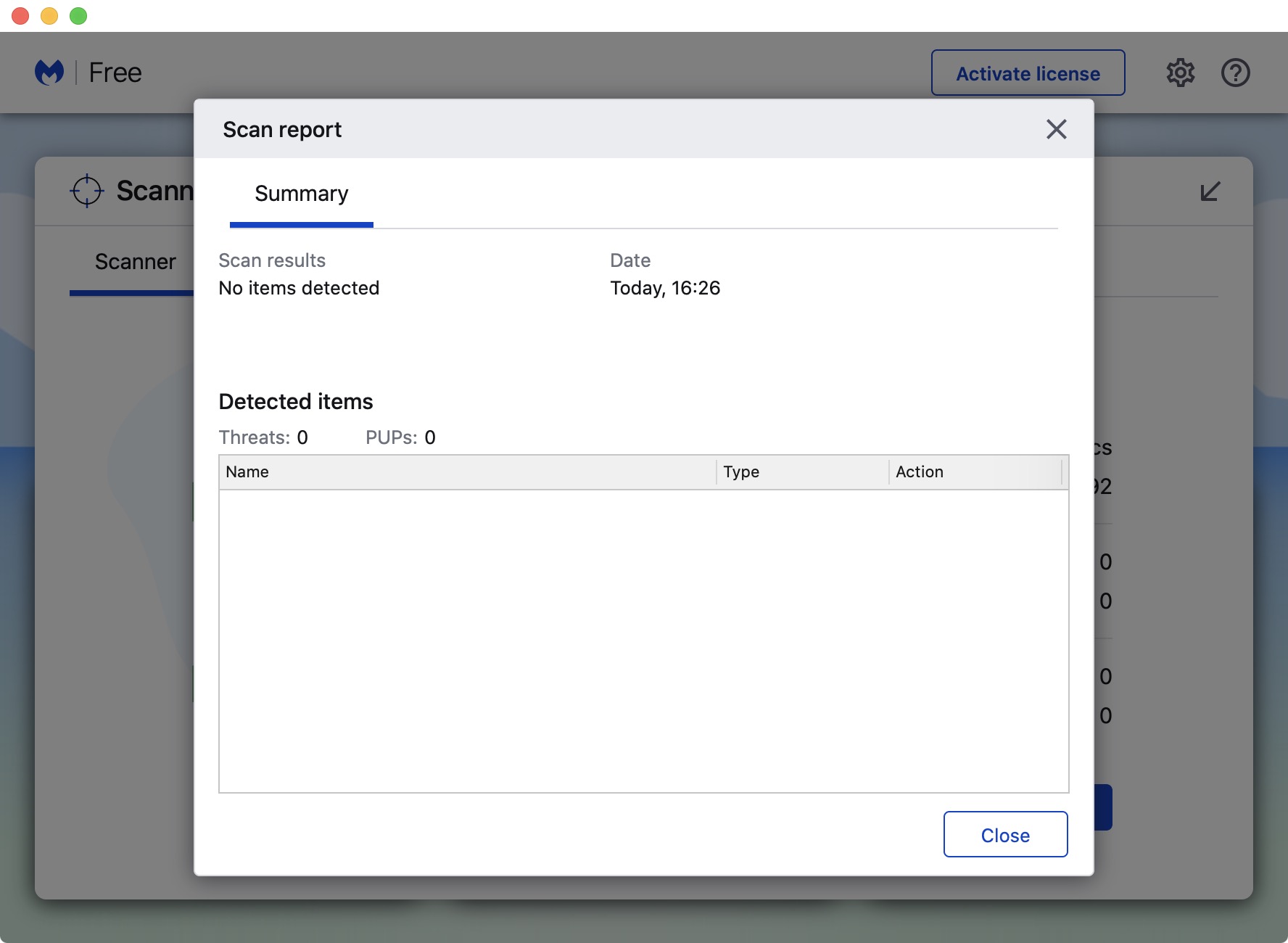The image size is (1288, 943).
Task: Dismiss Scan report with the X icon
Action: 1056,129
